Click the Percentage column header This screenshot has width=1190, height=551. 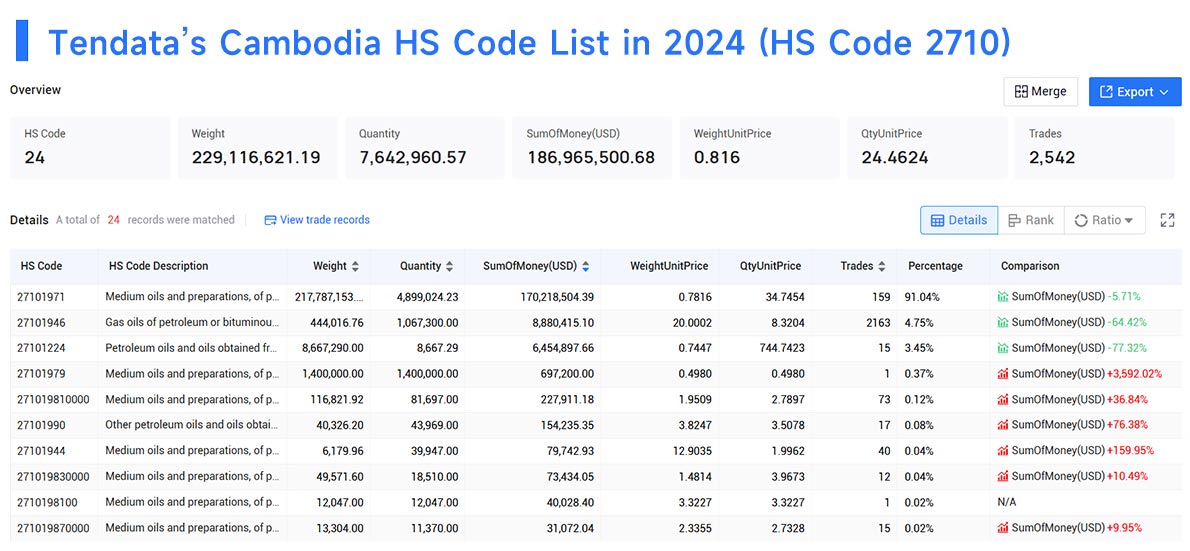(x=935, y=266)
